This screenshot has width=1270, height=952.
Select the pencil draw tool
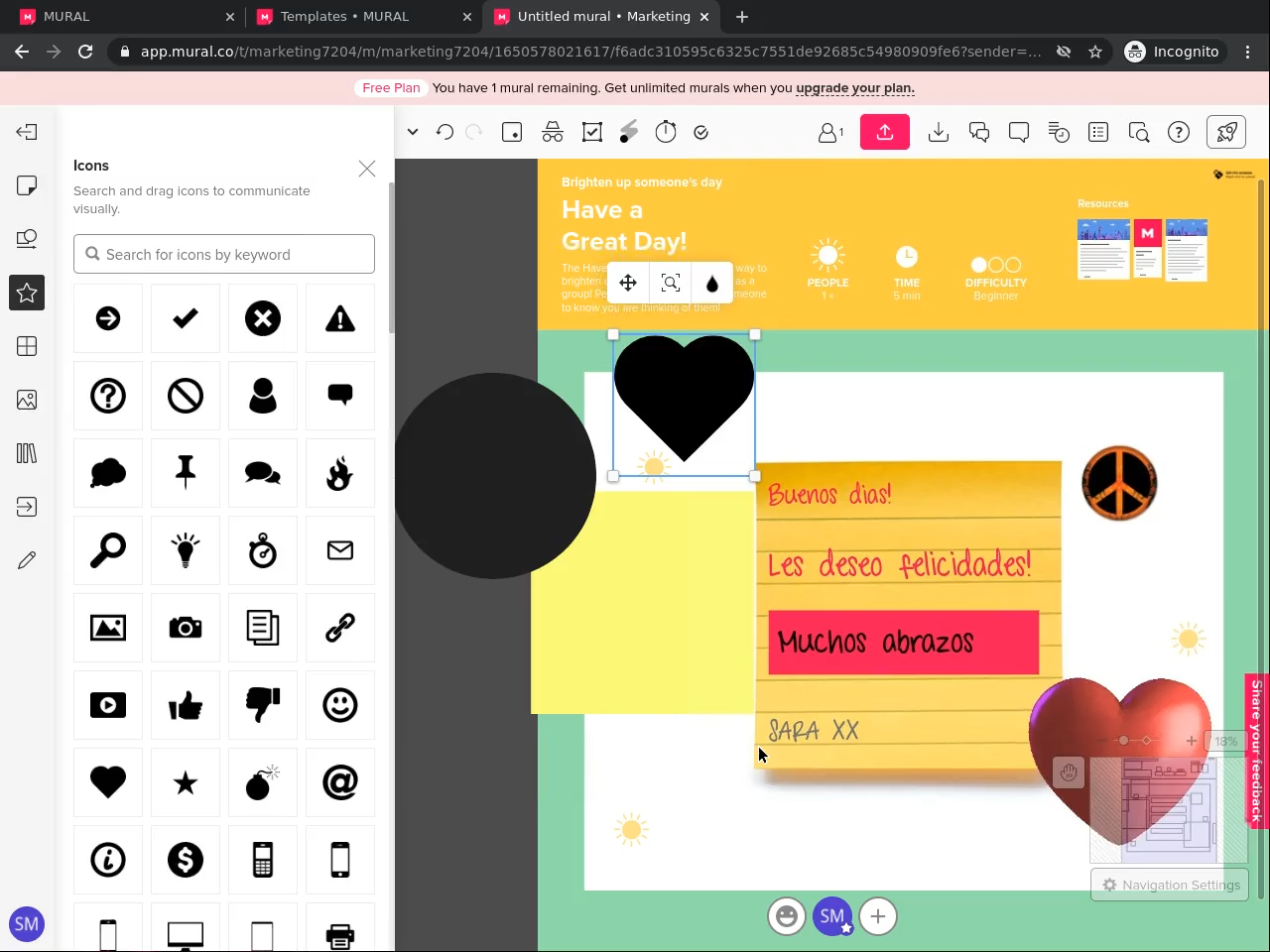click(x=27, y=560)
